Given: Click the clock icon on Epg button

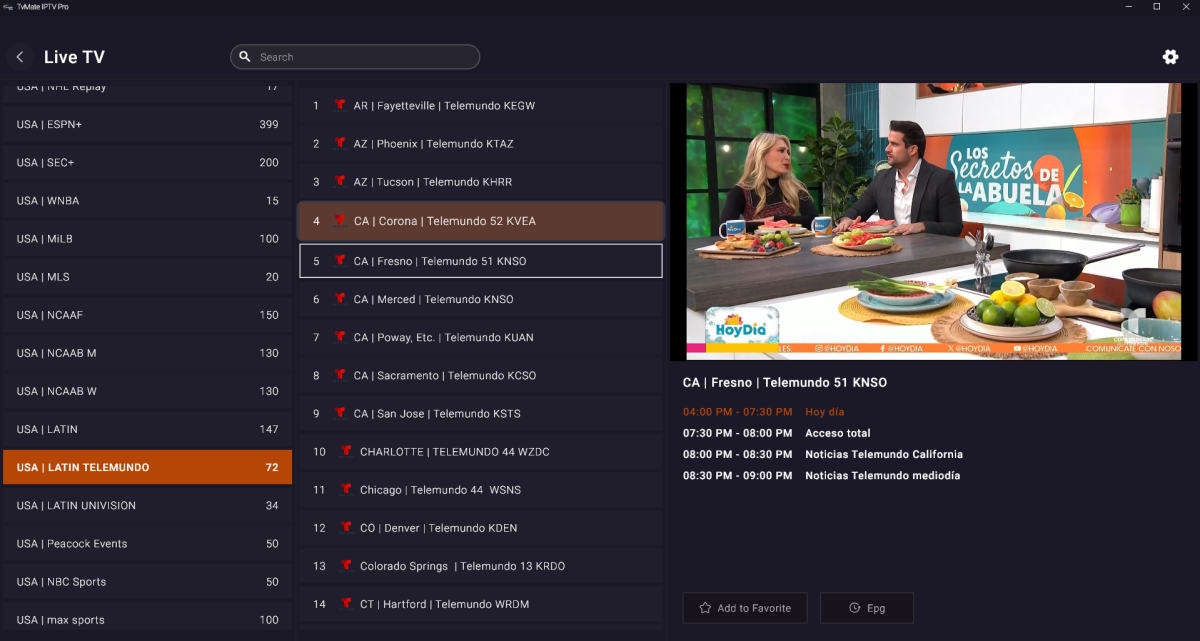Looking at the screenshot, I should pos(854,608).
